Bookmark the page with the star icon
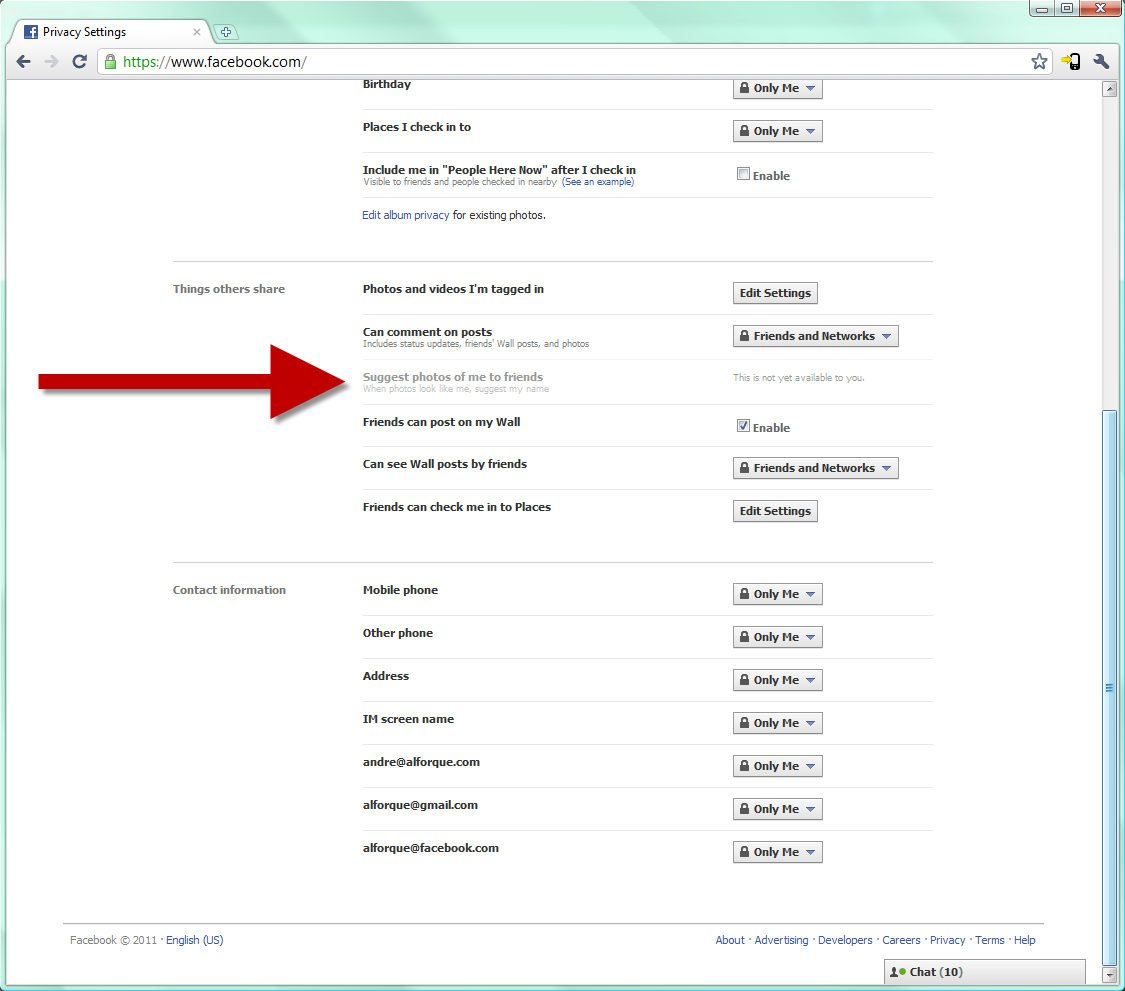 [1039, 62]
